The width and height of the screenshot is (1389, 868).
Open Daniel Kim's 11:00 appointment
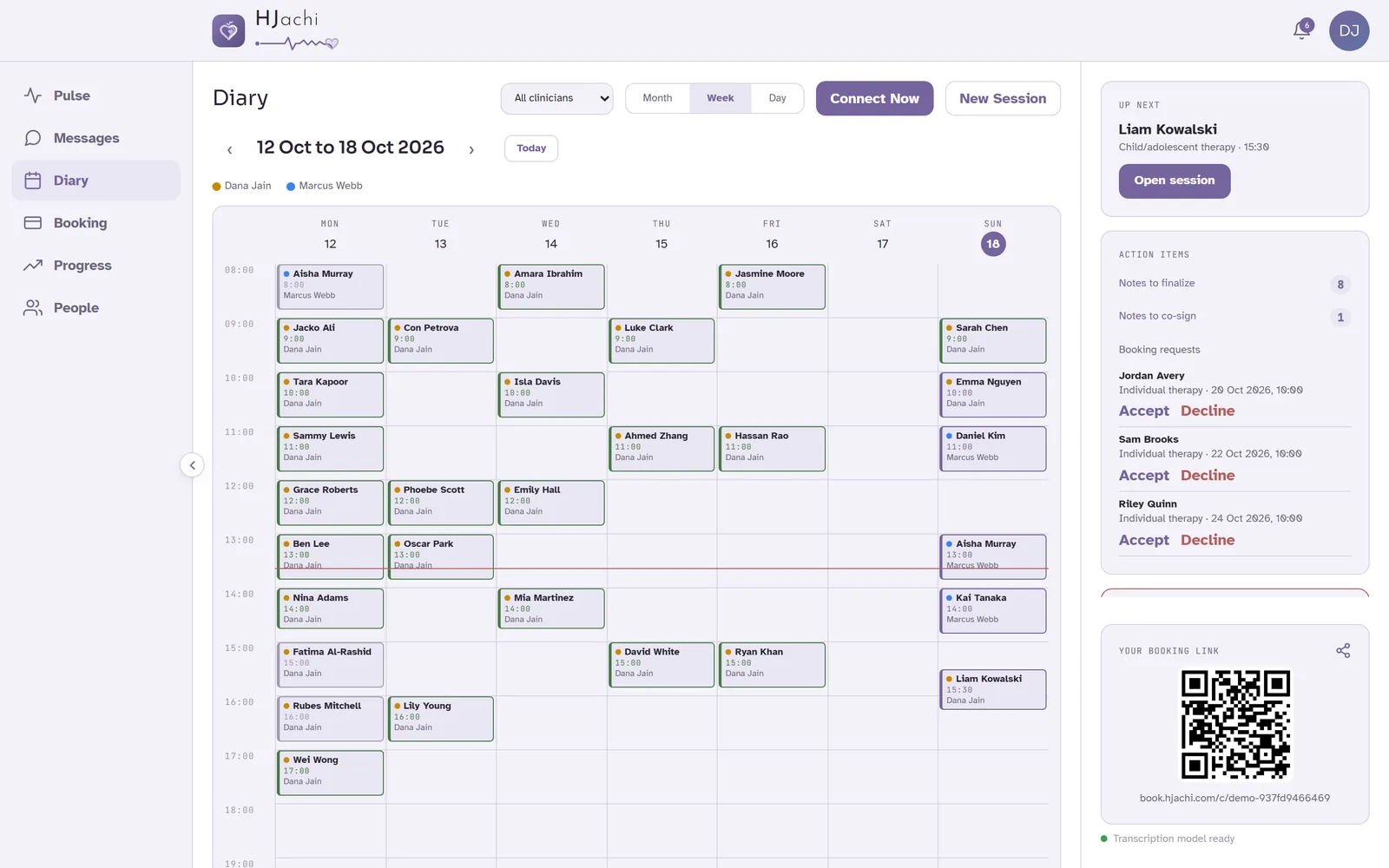click(x=993, y=449)
